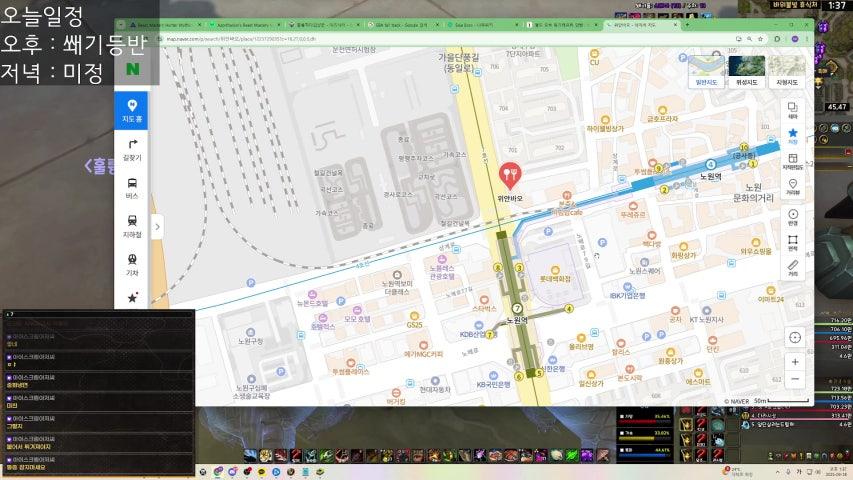
Task: Click the red 위안바오 restaurant pin
Action: coord(510,175)
